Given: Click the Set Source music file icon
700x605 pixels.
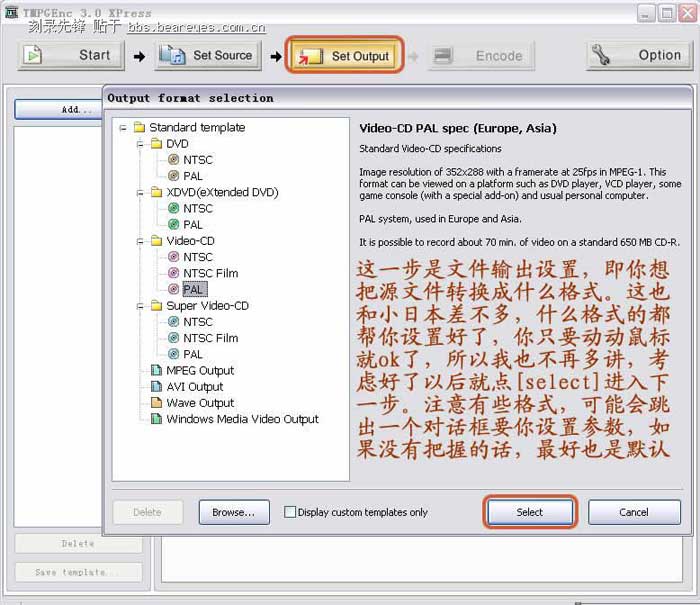Looking at the screenshot, I should click(x=172, y=55).
